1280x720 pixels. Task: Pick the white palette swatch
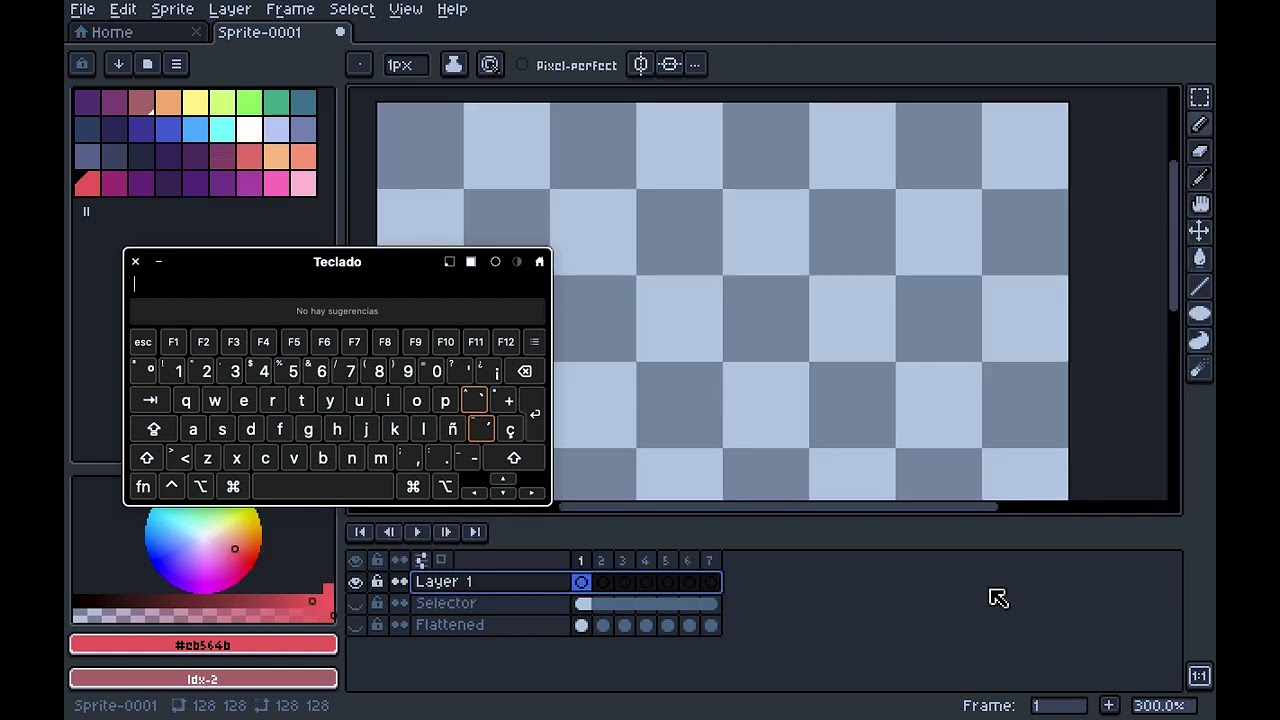coord(249,130)
